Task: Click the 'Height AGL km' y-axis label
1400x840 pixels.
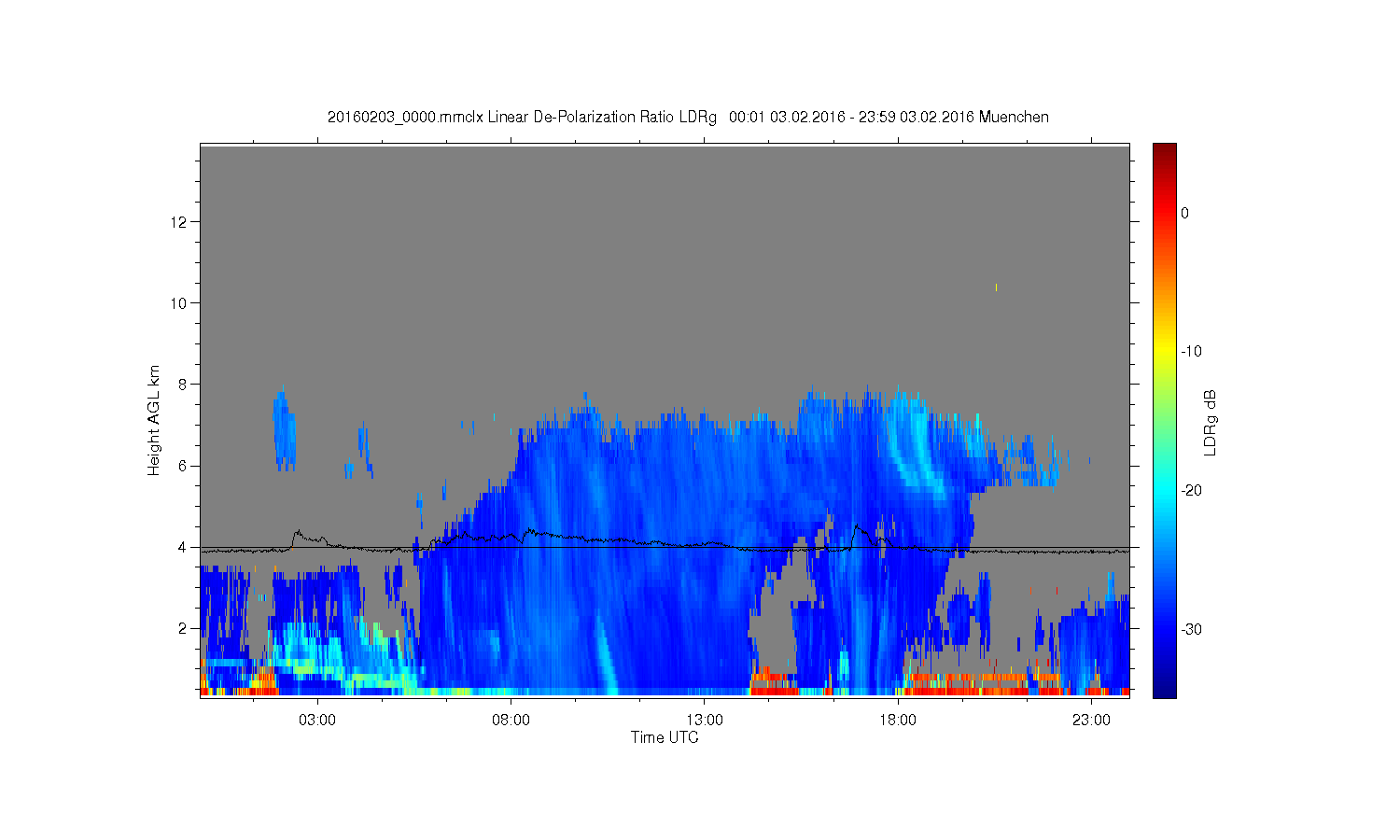Action: coord(154,420)
